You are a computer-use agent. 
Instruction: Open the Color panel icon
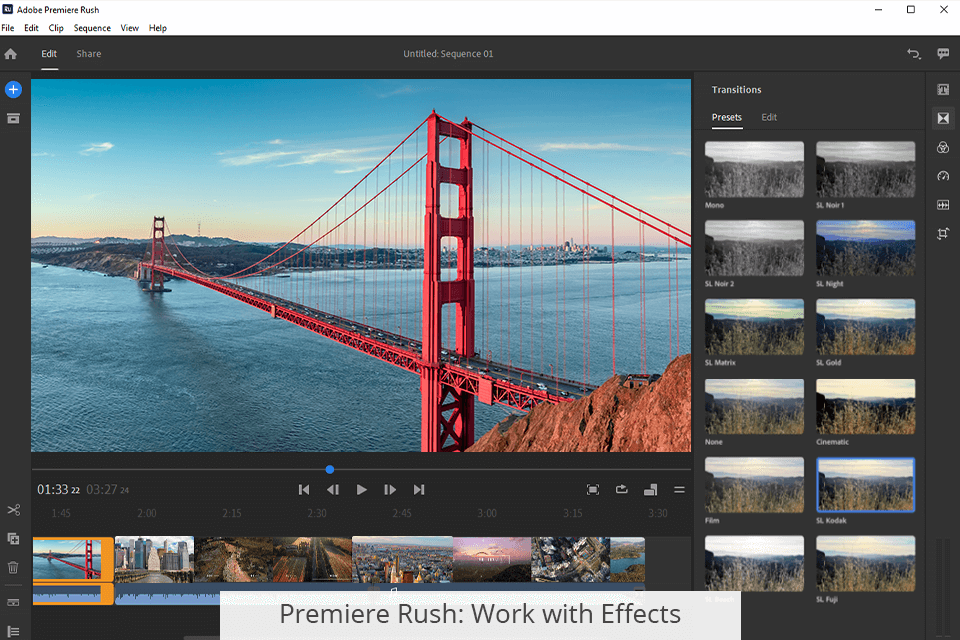(x=943, y=148)
